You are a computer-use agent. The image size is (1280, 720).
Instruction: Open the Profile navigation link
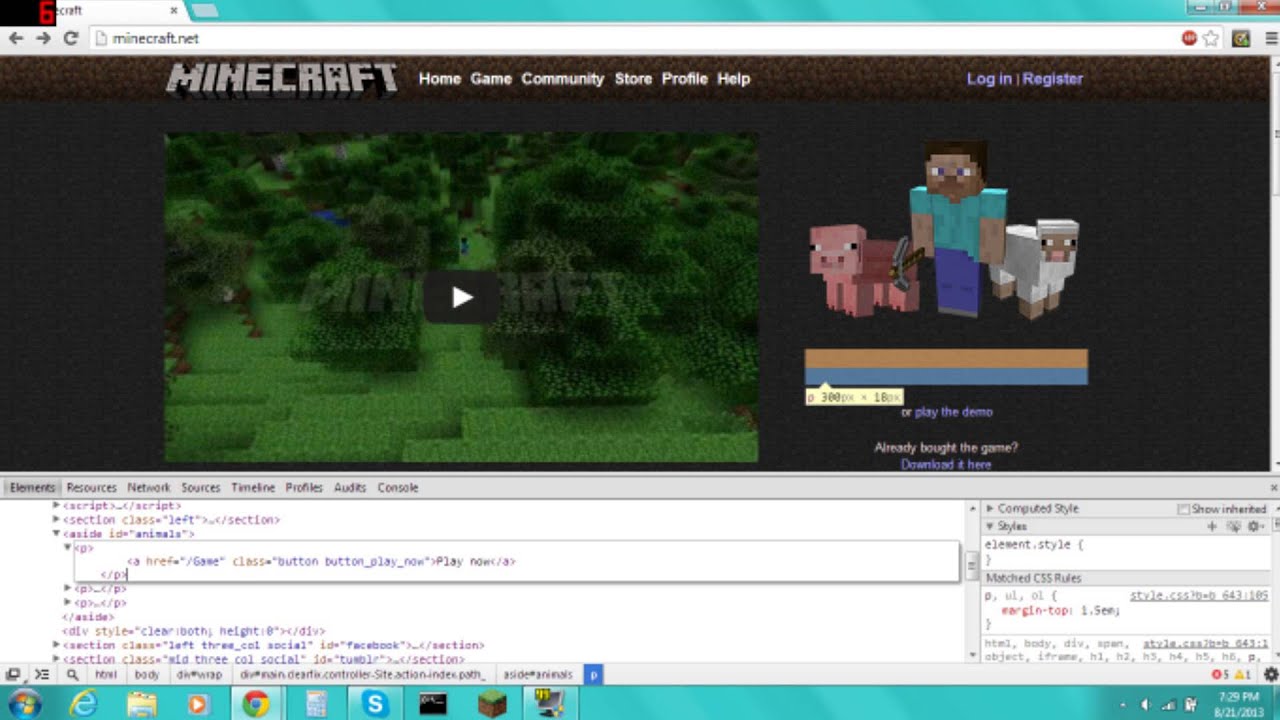coord(685,79)
